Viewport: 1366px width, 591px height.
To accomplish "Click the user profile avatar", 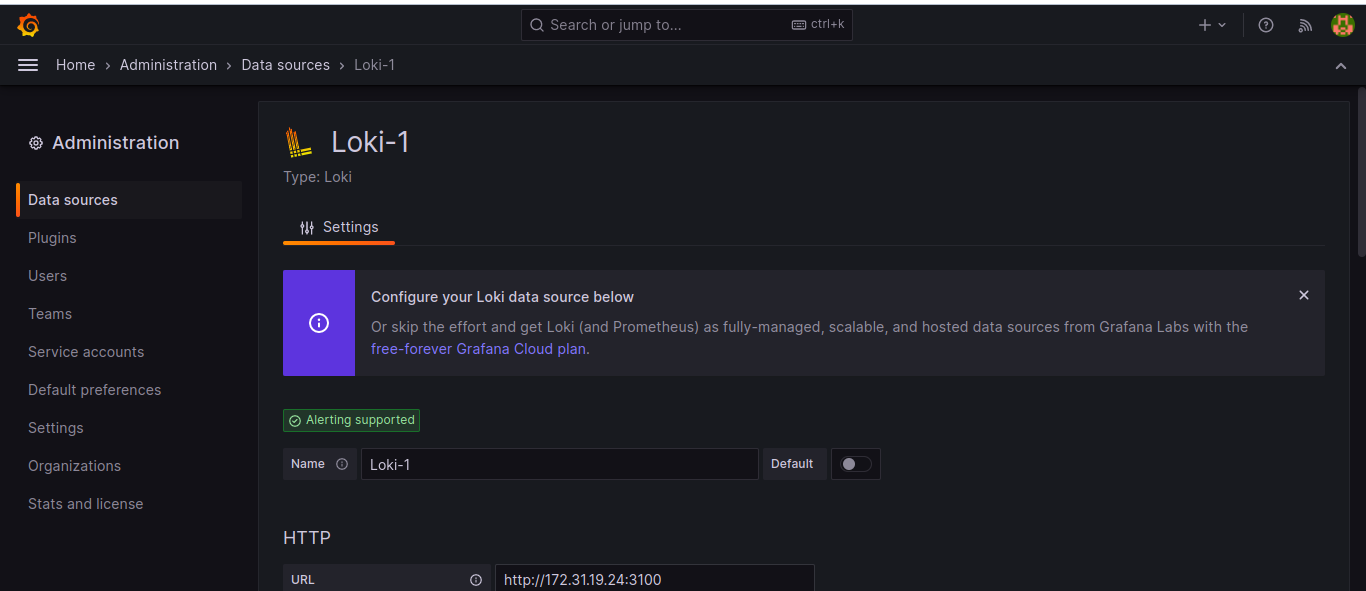I will click(1342, 26).
